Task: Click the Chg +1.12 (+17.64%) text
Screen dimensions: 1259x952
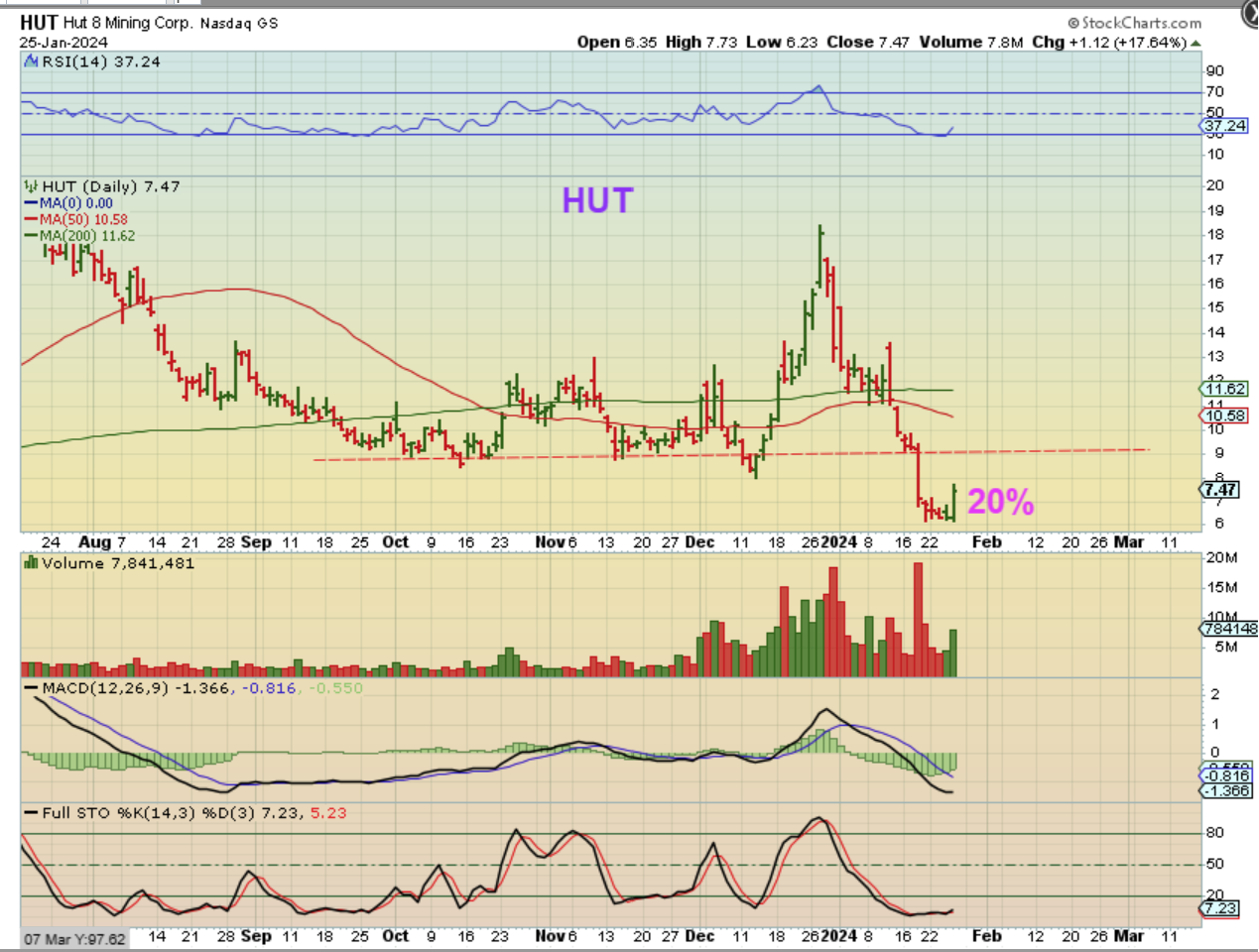Action: point(1109,42)
